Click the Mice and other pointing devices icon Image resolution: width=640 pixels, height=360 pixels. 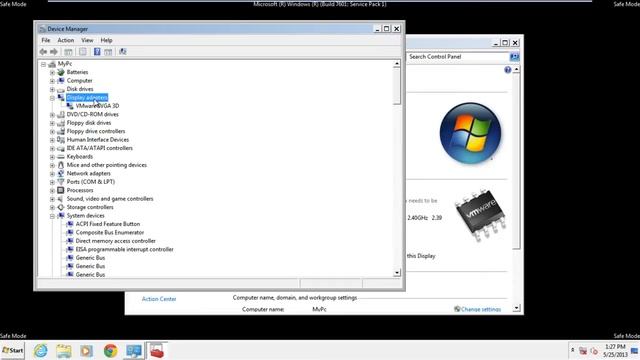(x=61, y=165)
